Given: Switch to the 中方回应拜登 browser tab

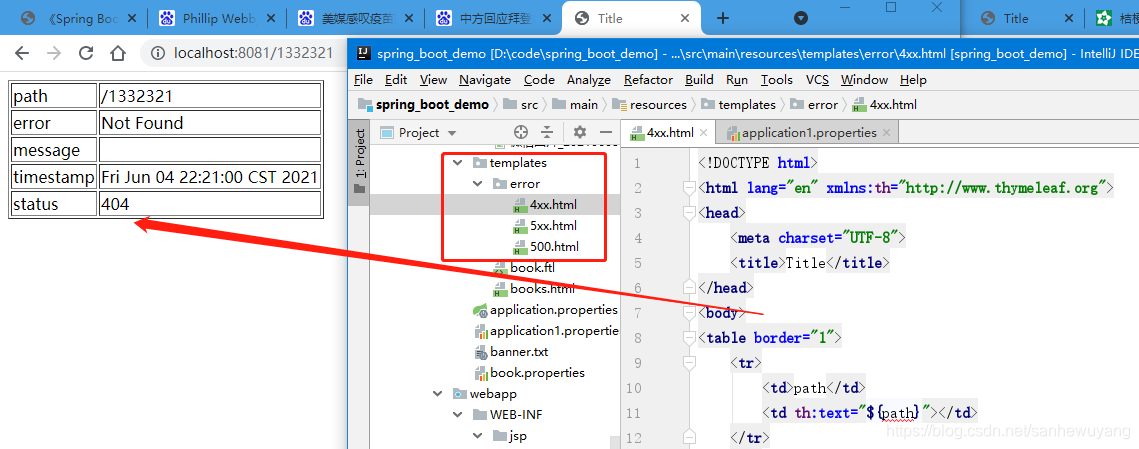Looking at the screenshot, I should click(x=497, y=18).
